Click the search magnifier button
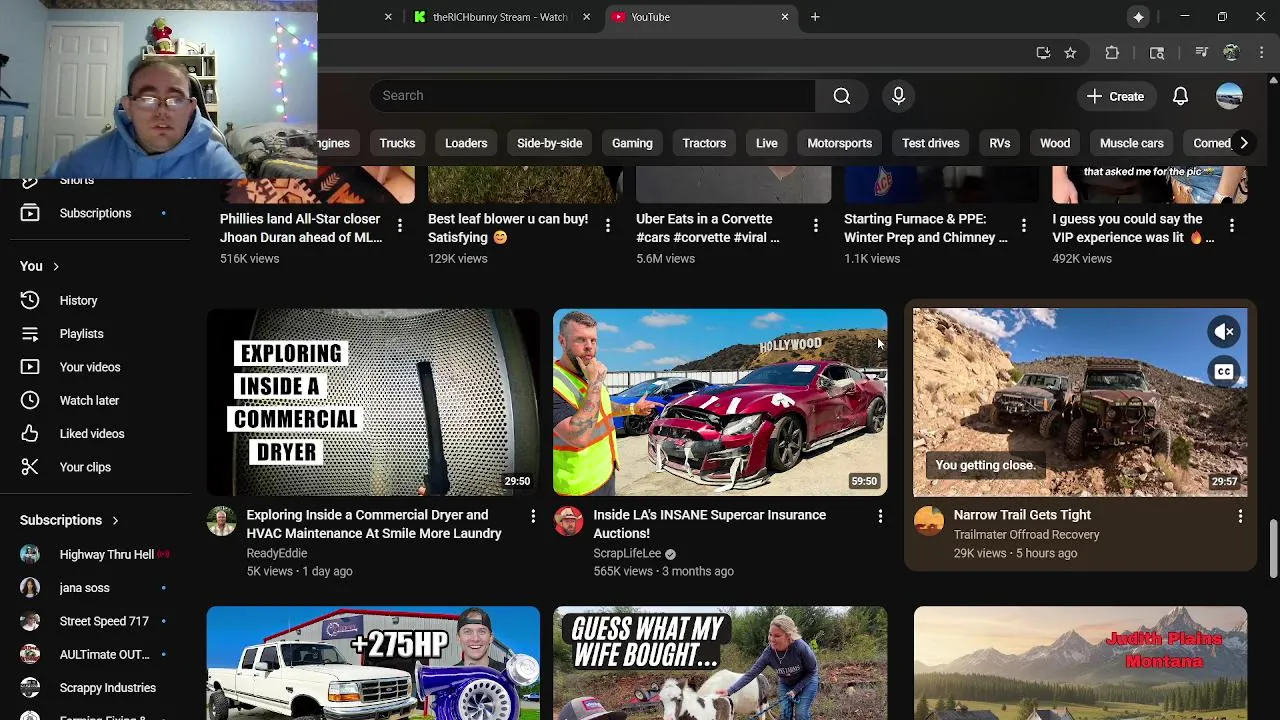1280x720 pixels. point(842,96)
